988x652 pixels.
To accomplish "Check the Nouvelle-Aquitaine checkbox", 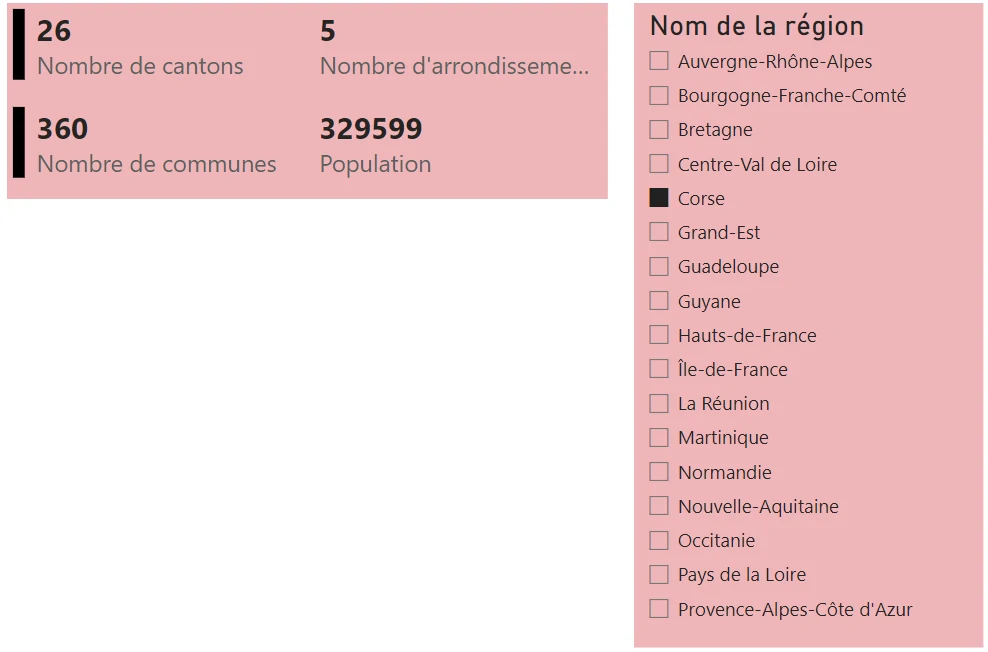I will (x=659, y=506).
